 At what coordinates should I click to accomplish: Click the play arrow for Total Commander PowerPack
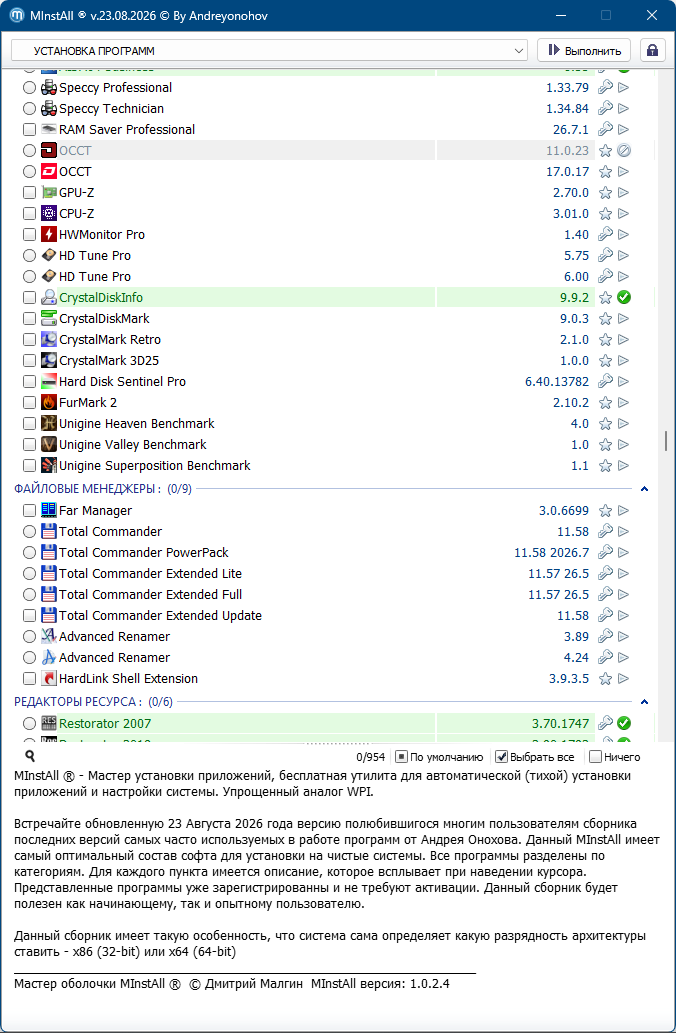pyautogui.click(x=624, y=552)
